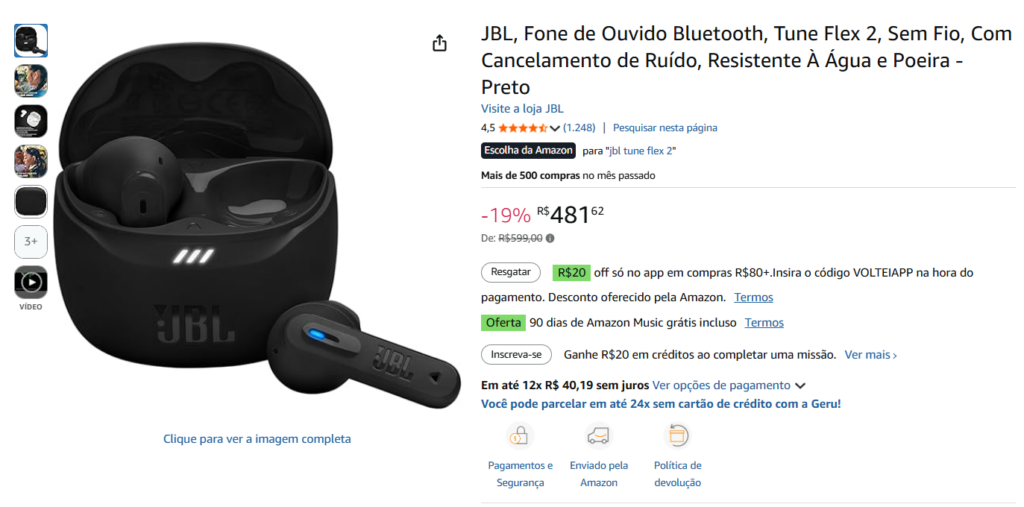Expand Ver opções de pagamento dropdown
The height and width of the screenshot is (507, 1024).
click(800, 385)
